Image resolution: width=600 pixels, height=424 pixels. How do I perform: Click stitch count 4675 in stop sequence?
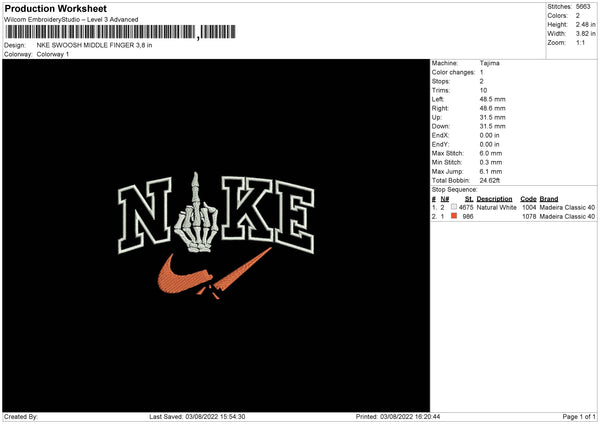click(466, 207)
